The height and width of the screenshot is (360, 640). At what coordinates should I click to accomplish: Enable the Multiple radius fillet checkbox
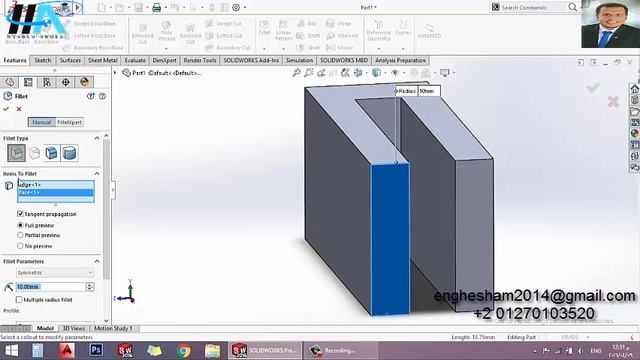[x=19, y=300]
